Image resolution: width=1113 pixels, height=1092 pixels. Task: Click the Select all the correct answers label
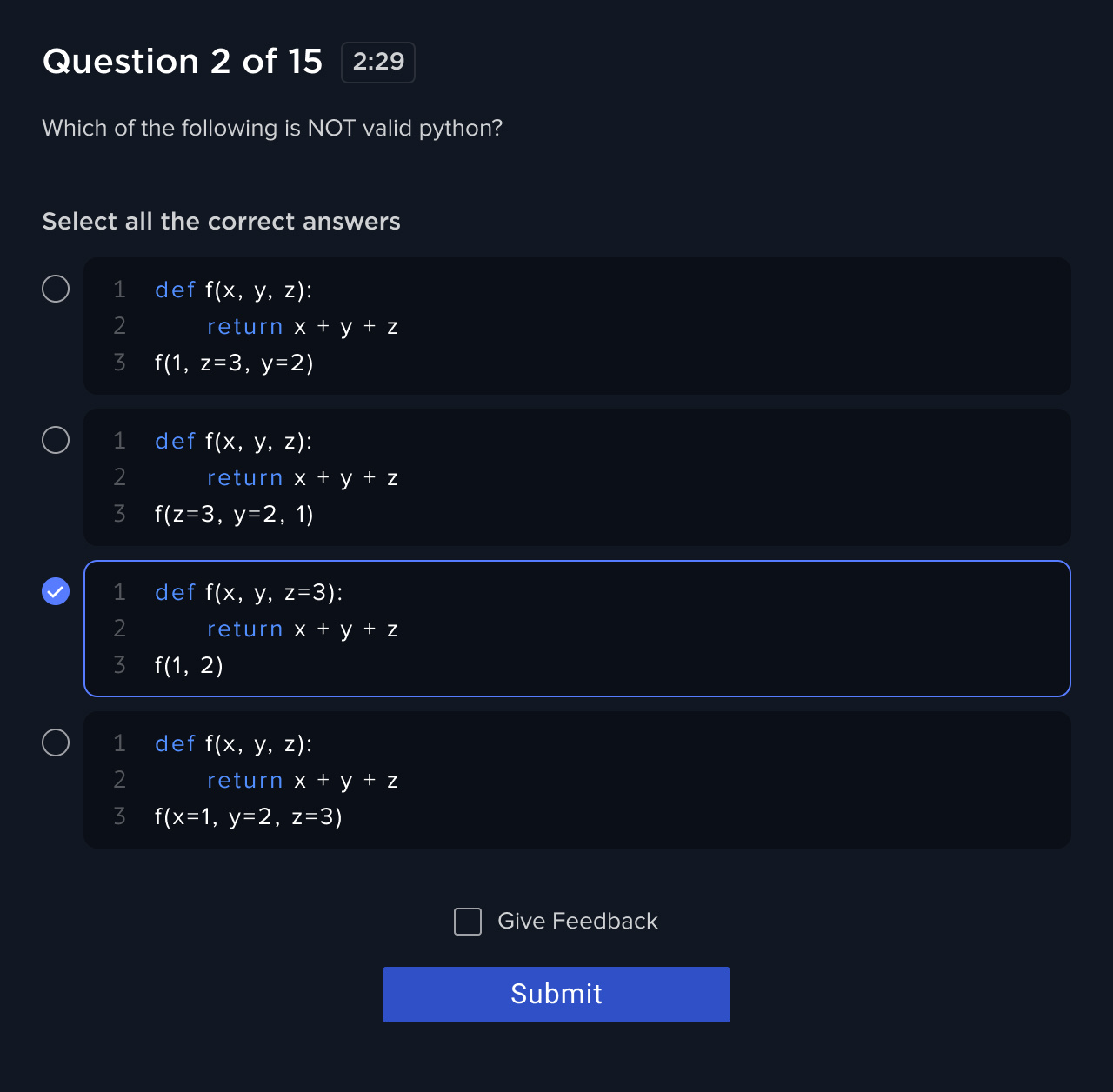pyautogui.click(x=221, y=222)
